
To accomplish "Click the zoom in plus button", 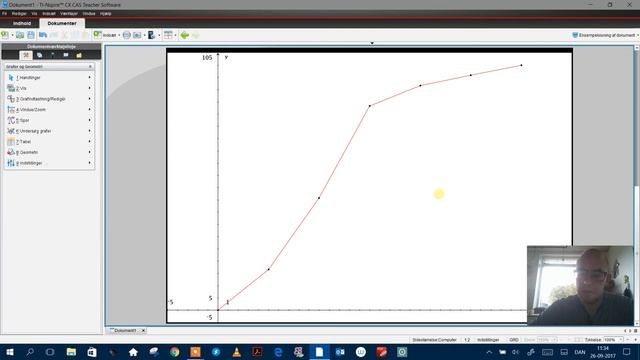I will coord(635,340).
